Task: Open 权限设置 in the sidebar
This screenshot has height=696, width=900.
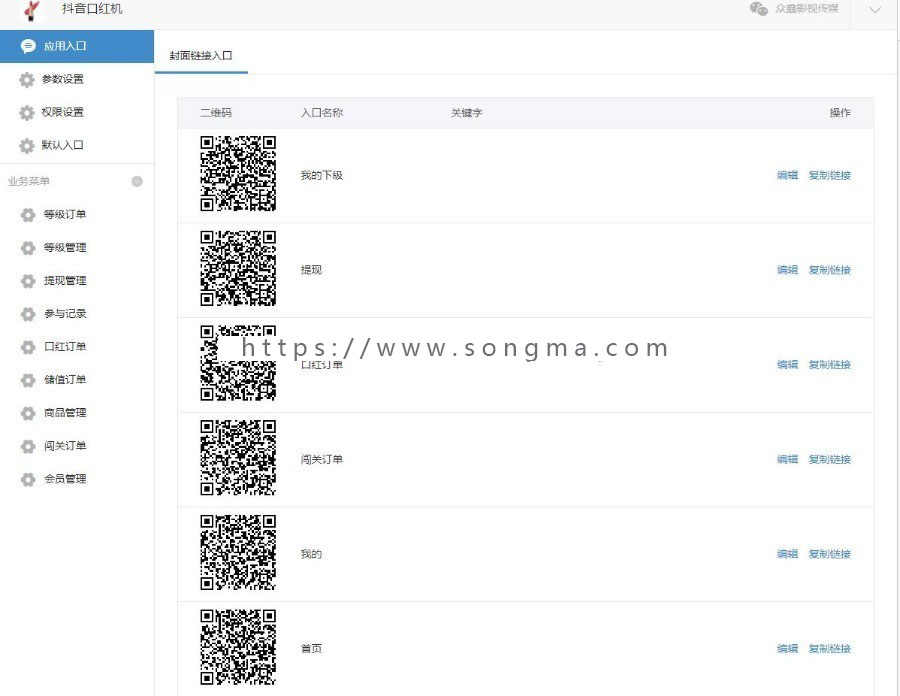Action: click(x=63, y=112)
